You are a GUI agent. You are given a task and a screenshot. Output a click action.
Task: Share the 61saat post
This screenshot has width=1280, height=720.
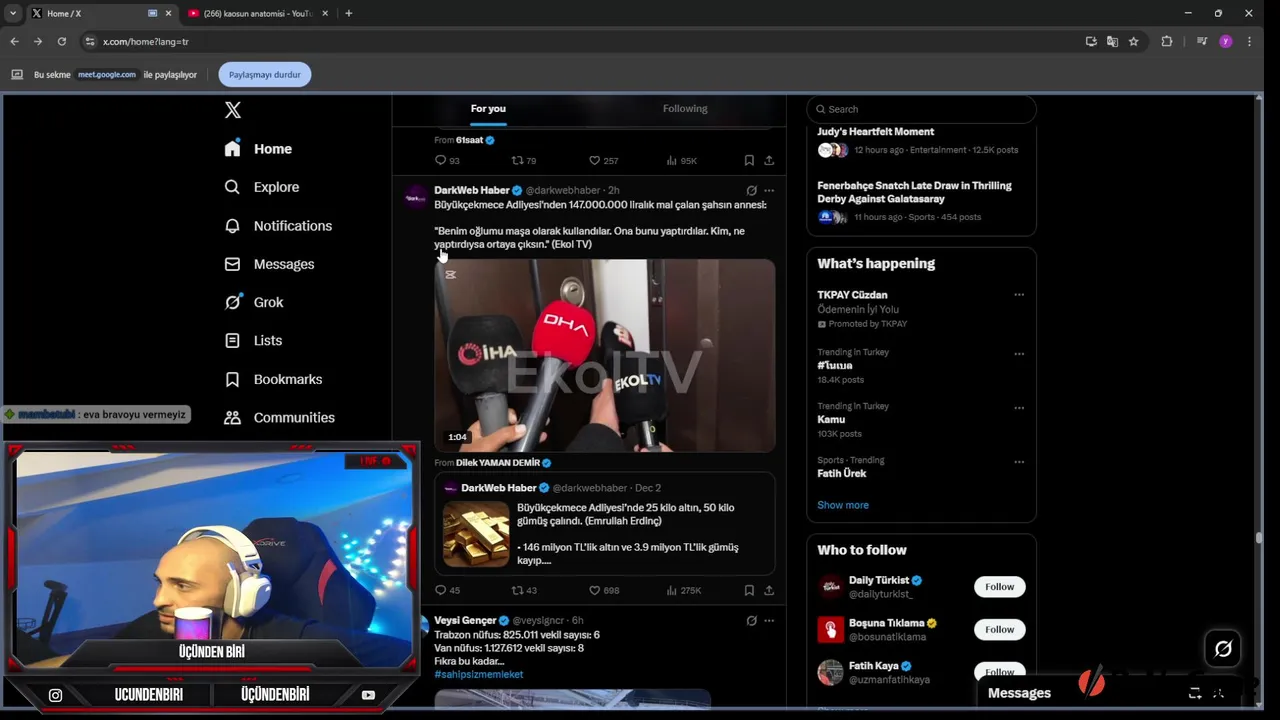769,160
